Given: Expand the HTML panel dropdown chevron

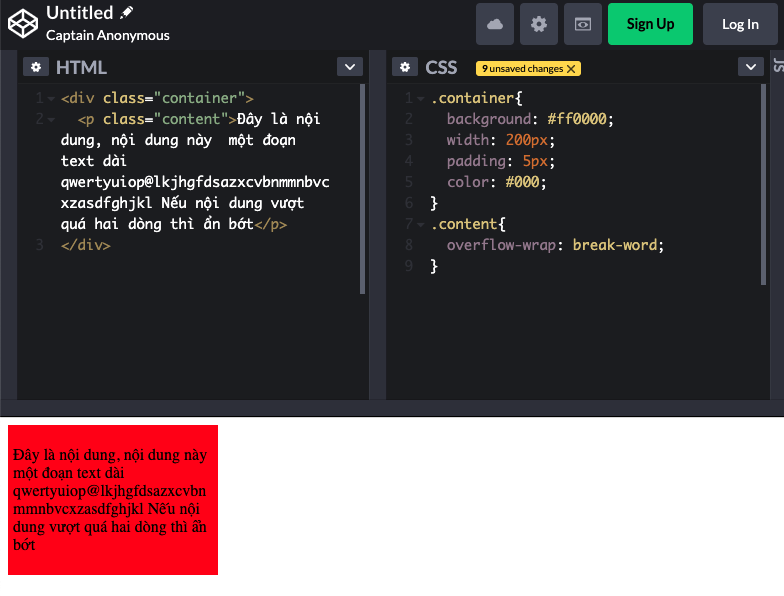Looking at the screenshot, I should point(349,67).
